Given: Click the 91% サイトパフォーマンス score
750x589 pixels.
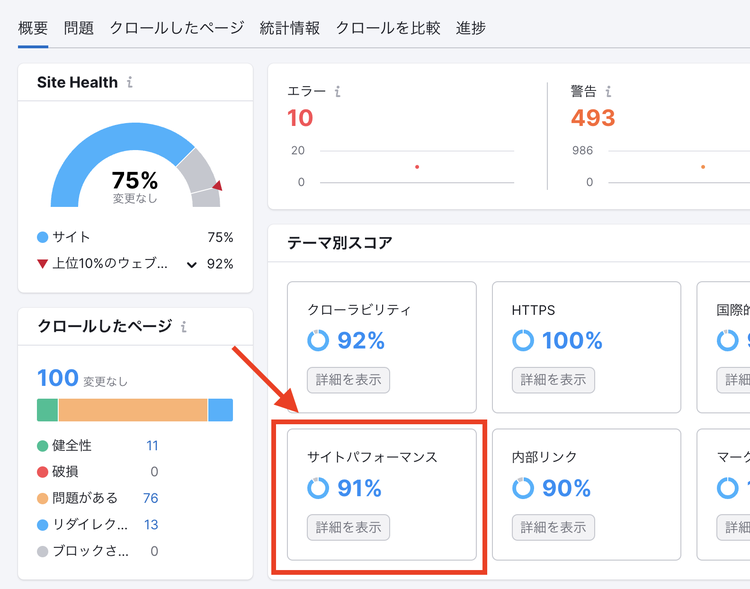Looking at the screenshot, I should coord(359,488).
